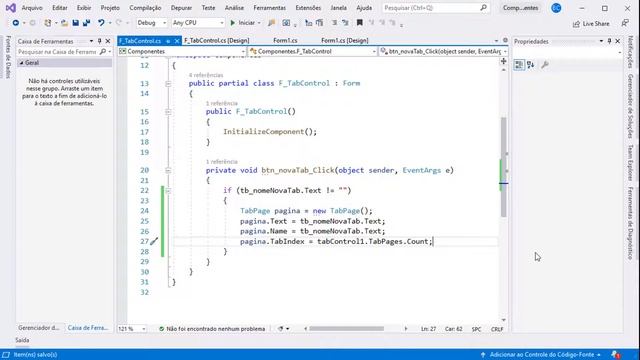
Task: Click the no problems found check icon
Action: 161,329
